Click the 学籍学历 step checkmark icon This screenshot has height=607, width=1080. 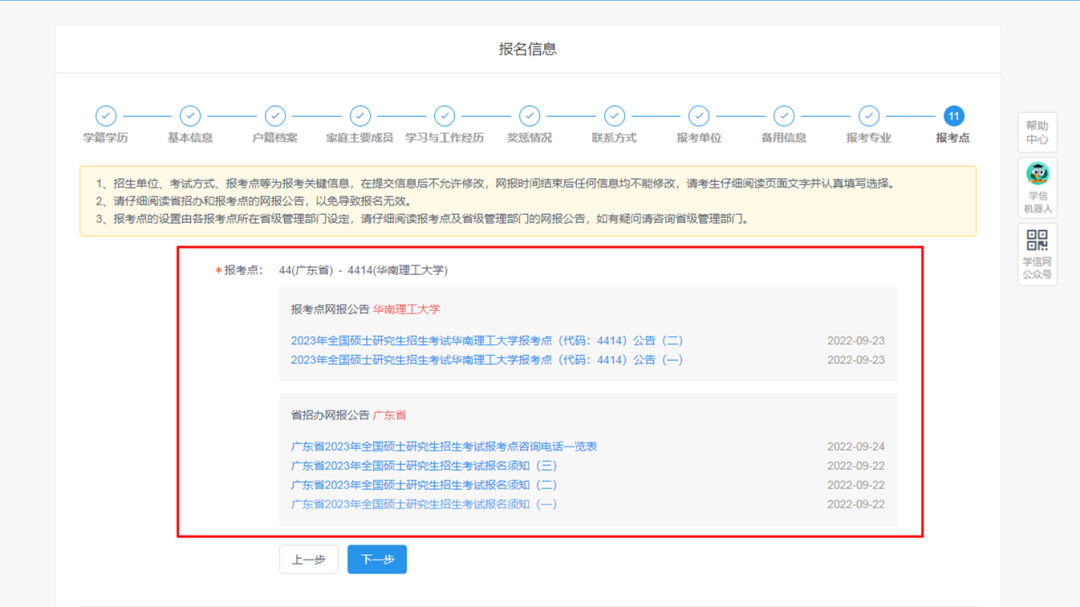(x=105, y=116)
